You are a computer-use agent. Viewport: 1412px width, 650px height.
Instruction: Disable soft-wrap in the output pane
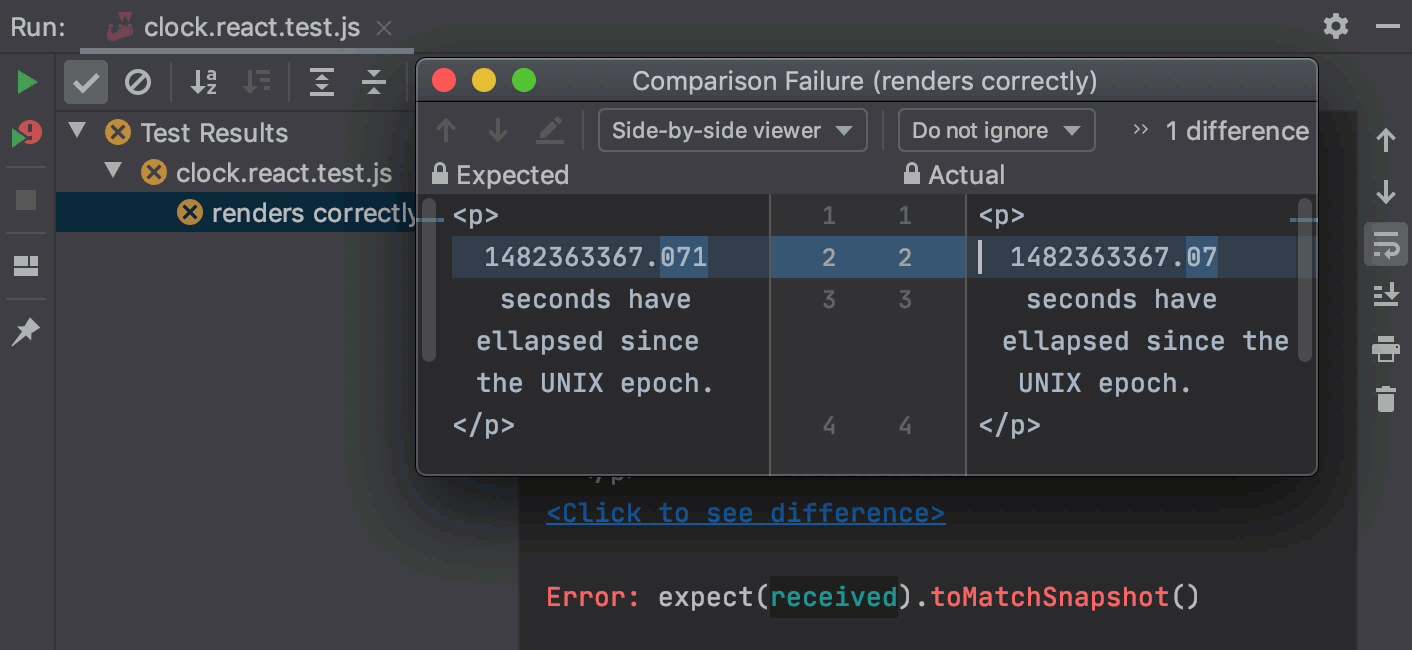tap(1386, 244)
